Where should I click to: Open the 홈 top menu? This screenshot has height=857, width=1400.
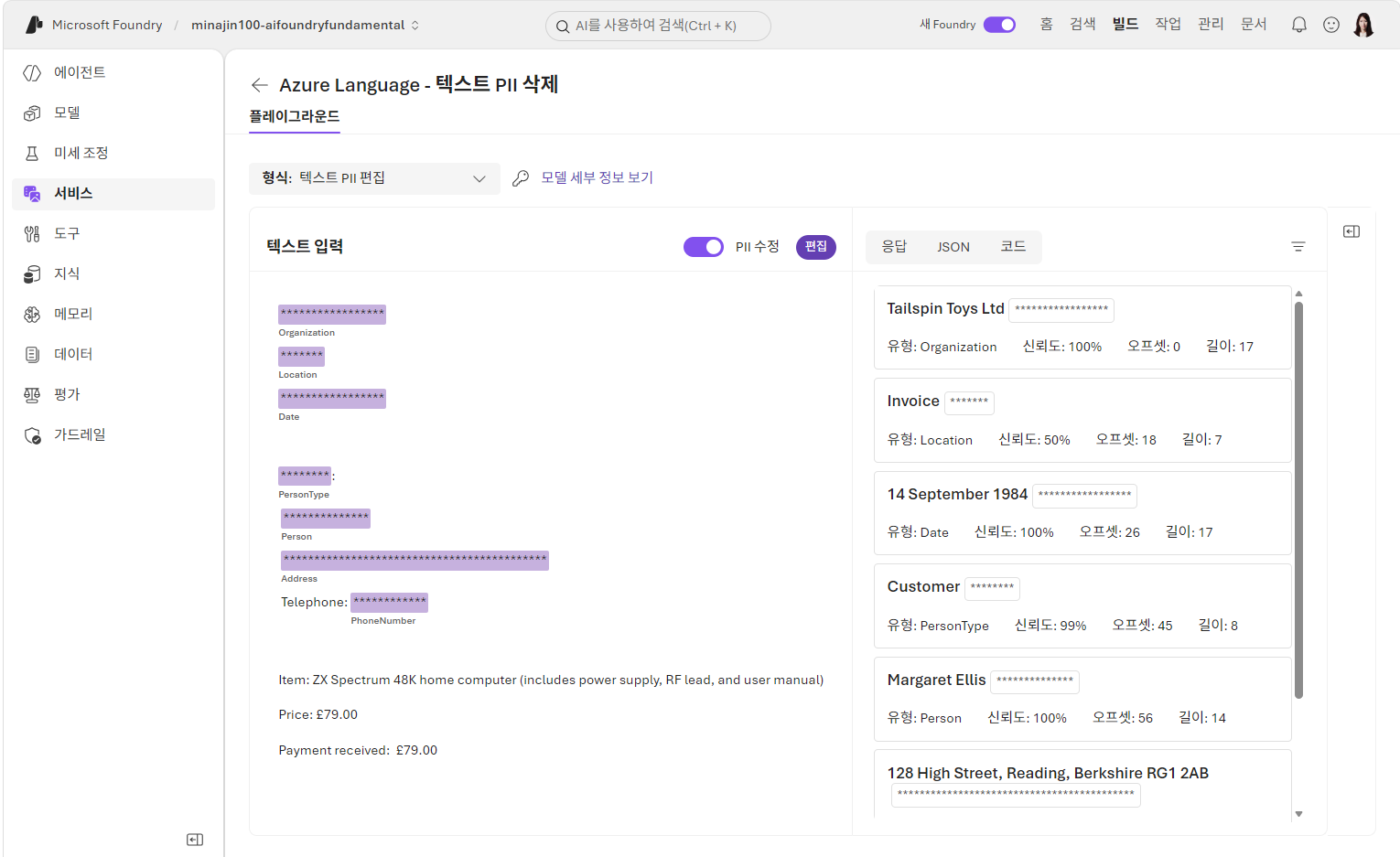[1047, 25]
